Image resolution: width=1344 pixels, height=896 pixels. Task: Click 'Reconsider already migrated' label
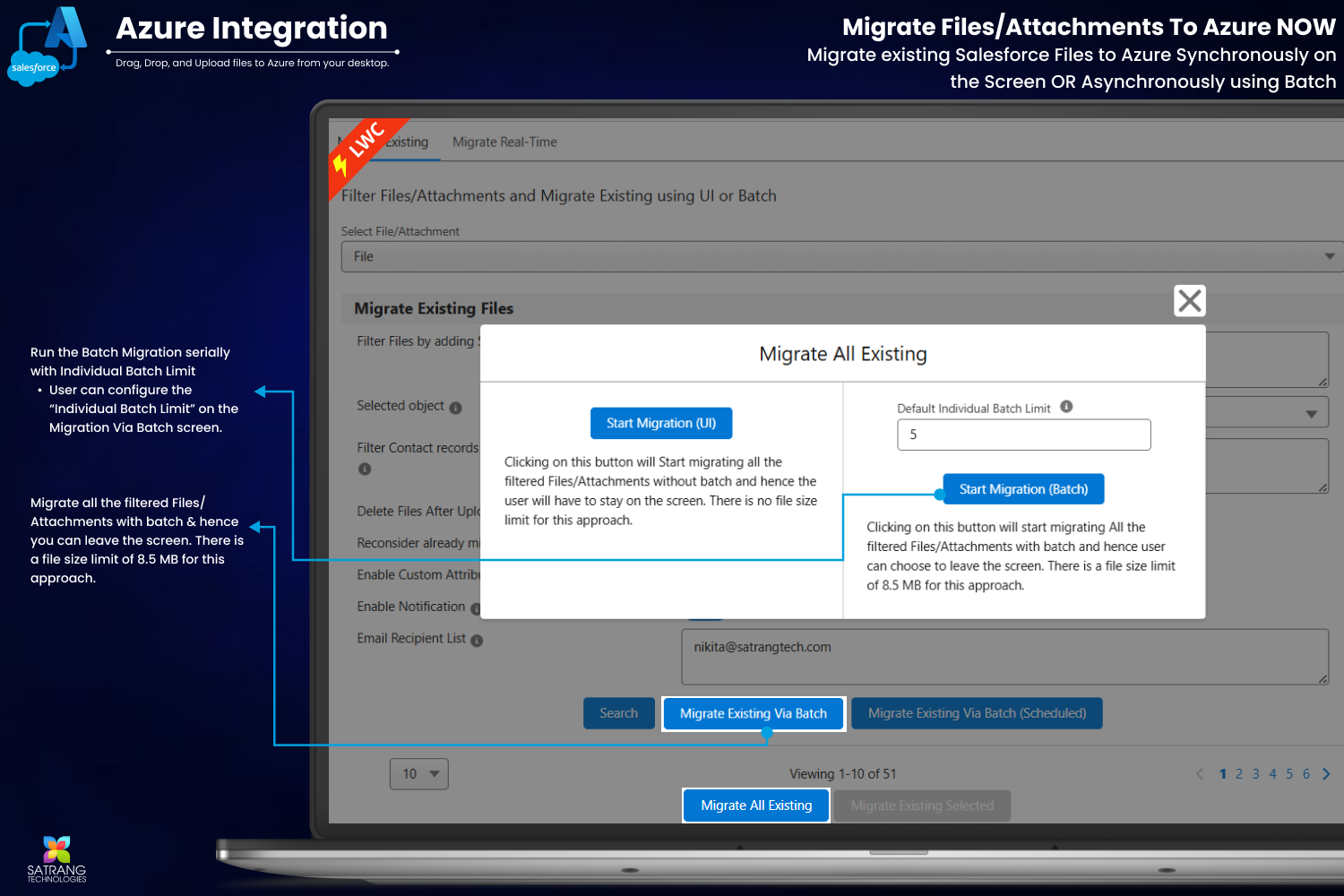click(418, 543)
